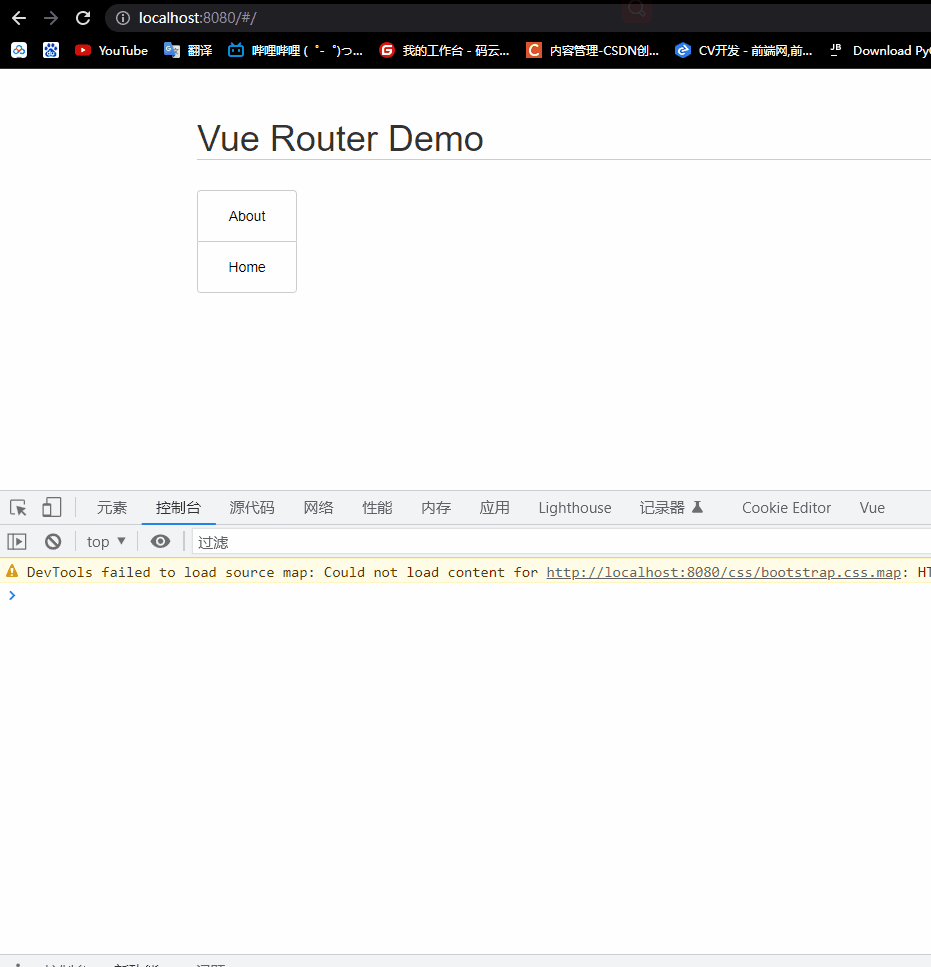931x967 pixels.
Task: Switch to the 性能 tab
Action: tap(377, 508)
